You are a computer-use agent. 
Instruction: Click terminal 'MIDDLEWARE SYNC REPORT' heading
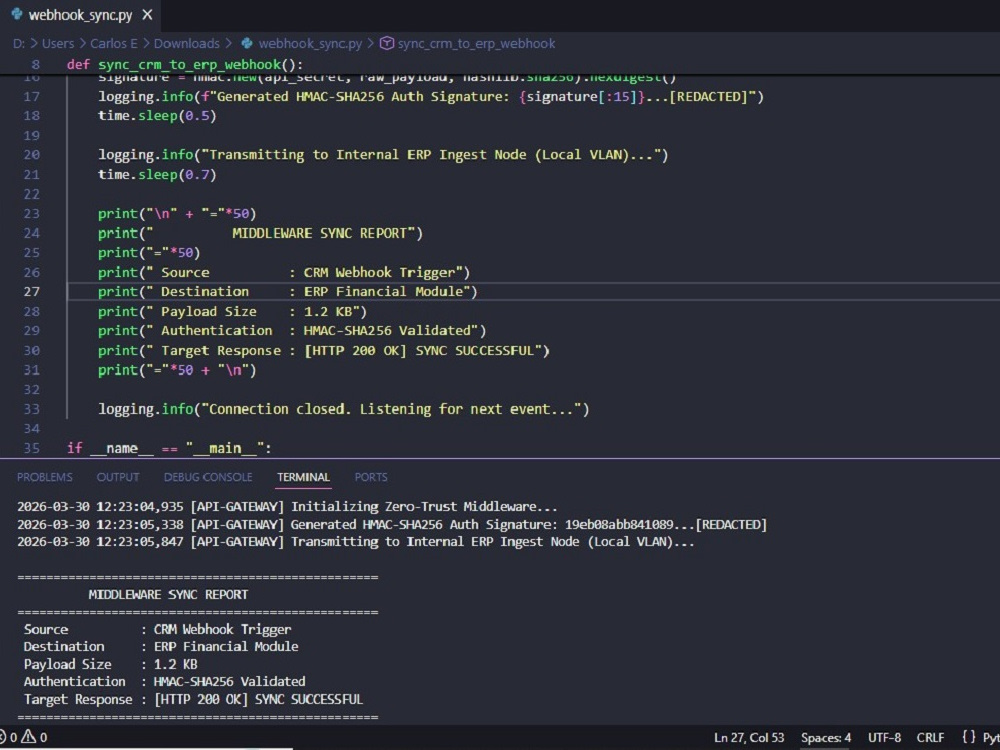168,594
